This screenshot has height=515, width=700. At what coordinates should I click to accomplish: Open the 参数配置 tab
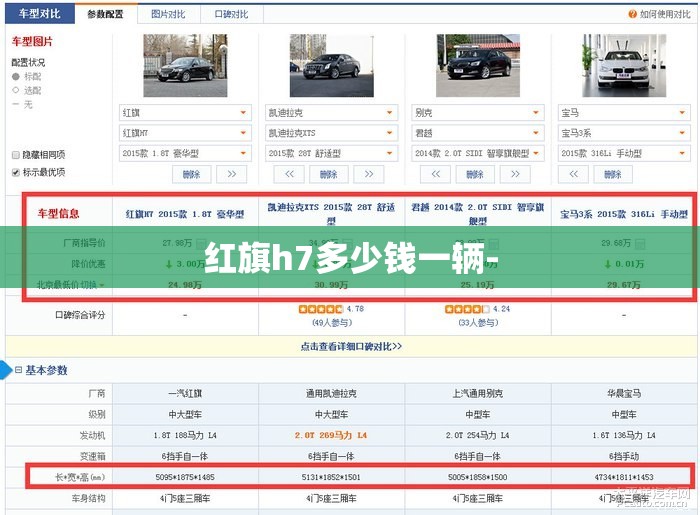click(105, 14)
